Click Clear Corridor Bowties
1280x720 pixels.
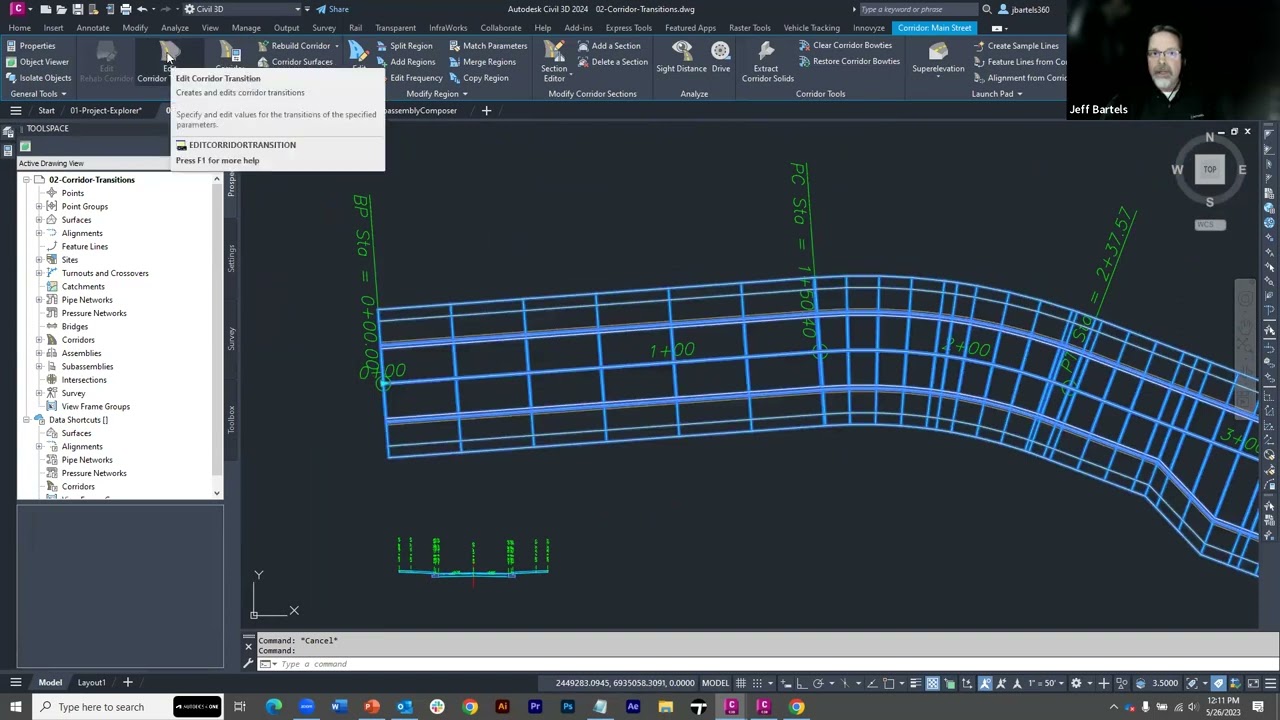point(845,46)
